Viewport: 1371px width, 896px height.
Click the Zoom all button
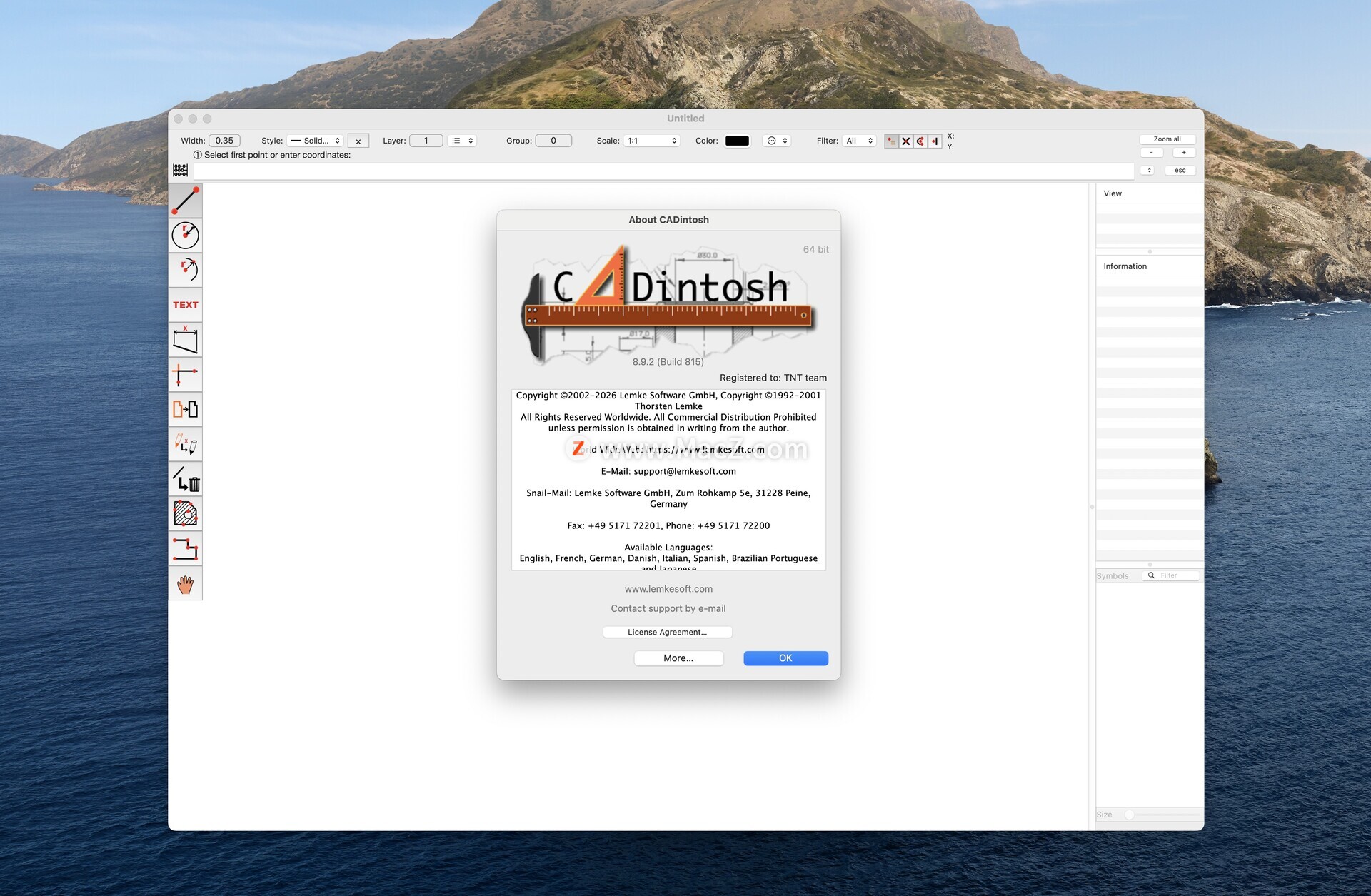[1167, 139]
